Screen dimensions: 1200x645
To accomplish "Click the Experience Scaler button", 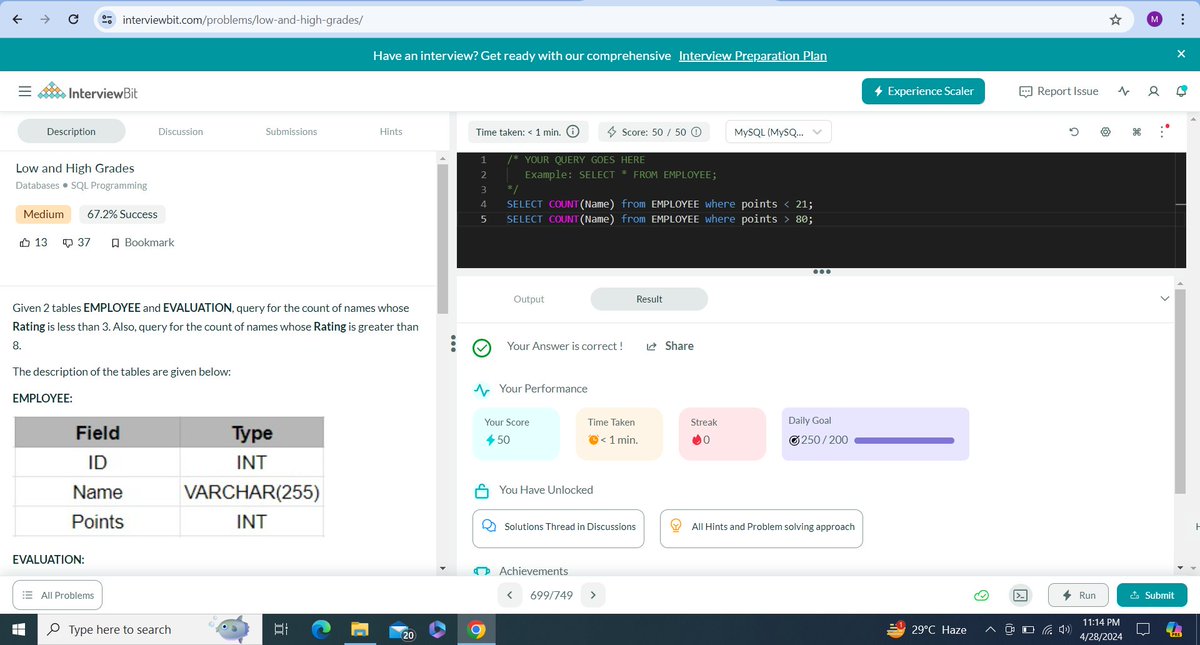I will click(923, 91).
